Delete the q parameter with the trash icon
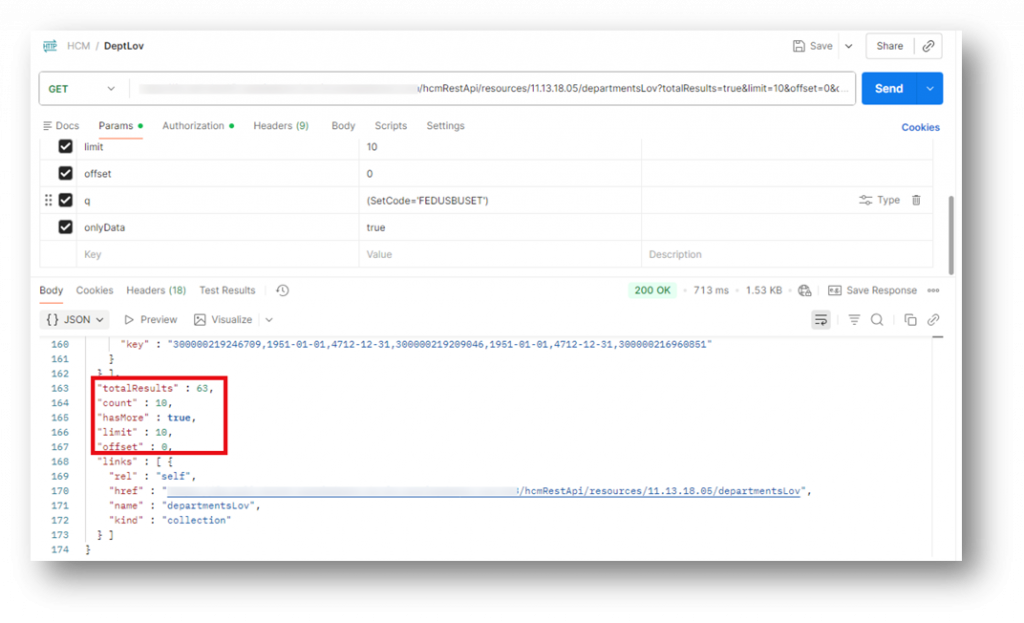 point(916,200)
